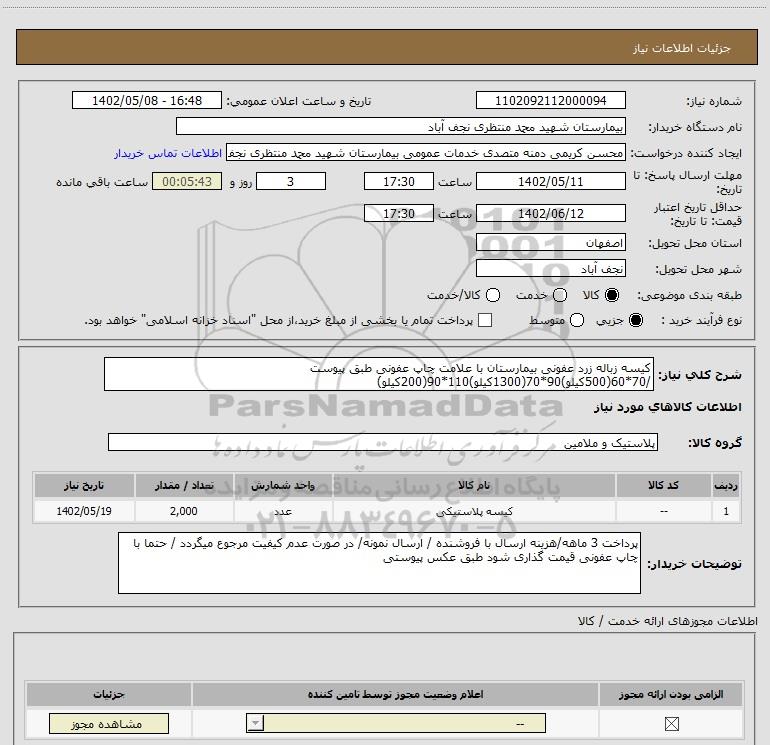Click the buyer notes text area
Image resolution: width=770 pixels, height=745 pixels.
point(379,563)
